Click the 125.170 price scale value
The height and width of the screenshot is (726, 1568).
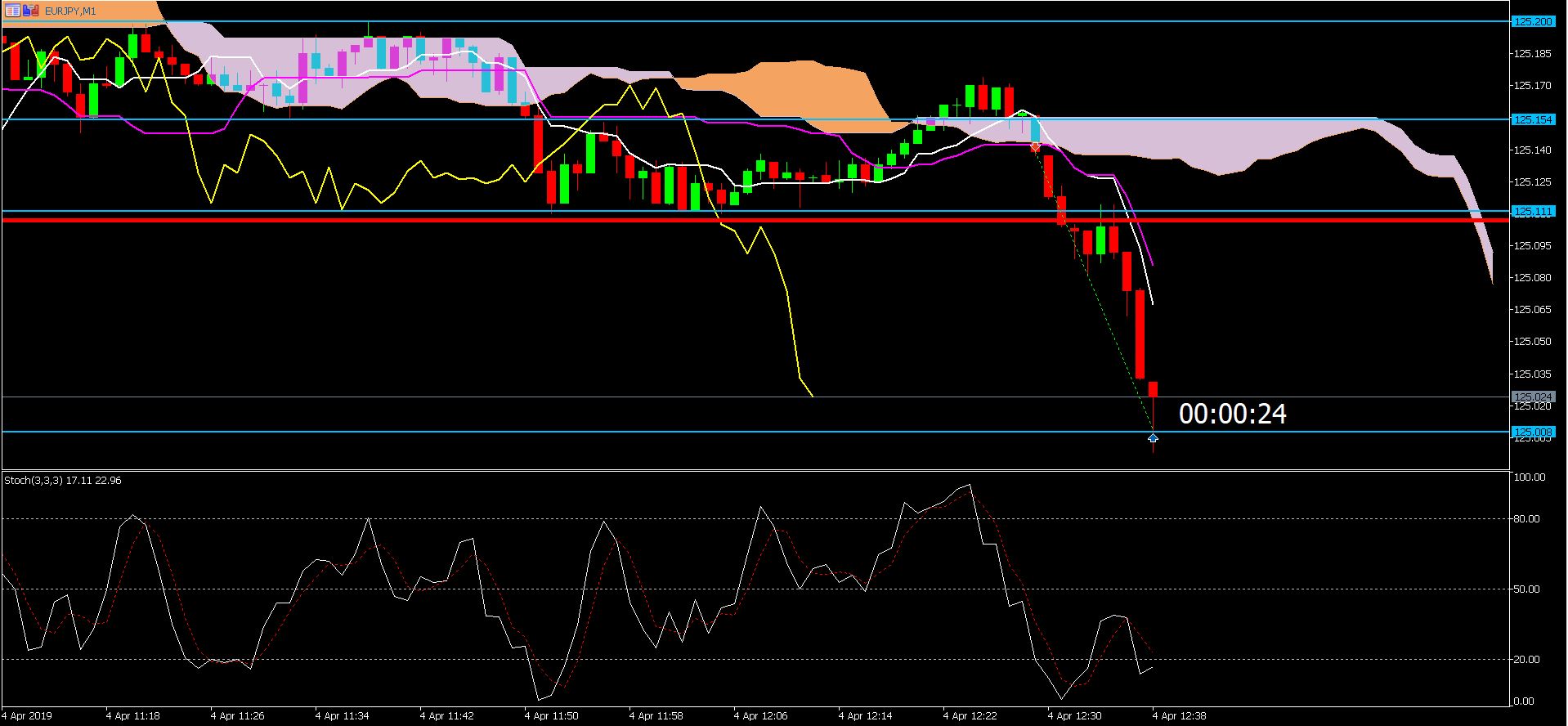click(1533, 85)
